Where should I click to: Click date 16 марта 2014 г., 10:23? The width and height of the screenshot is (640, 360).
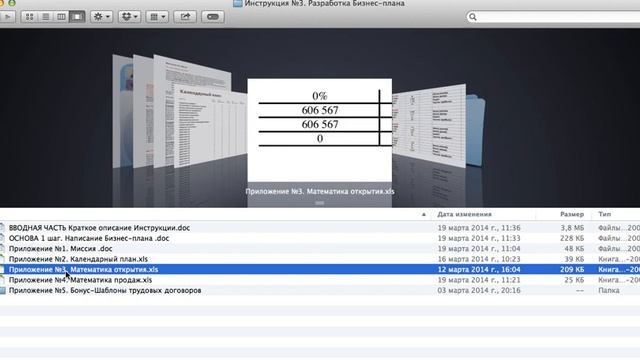479,259
